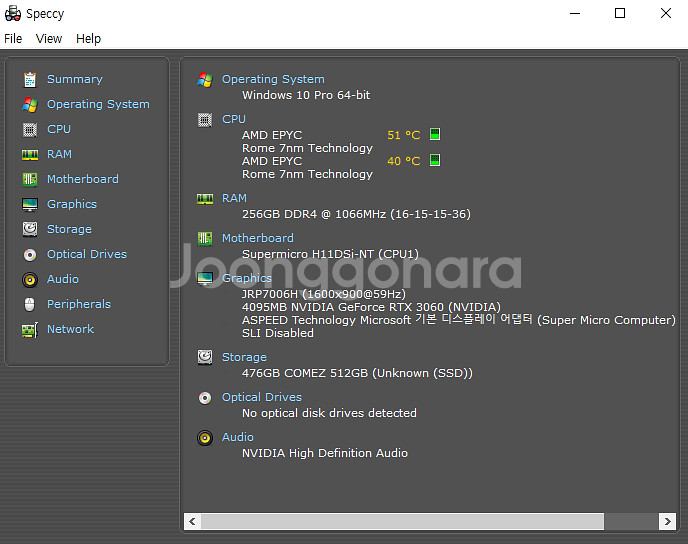Click the ASPEED Technology display adapter line

[x=459, y=320]
